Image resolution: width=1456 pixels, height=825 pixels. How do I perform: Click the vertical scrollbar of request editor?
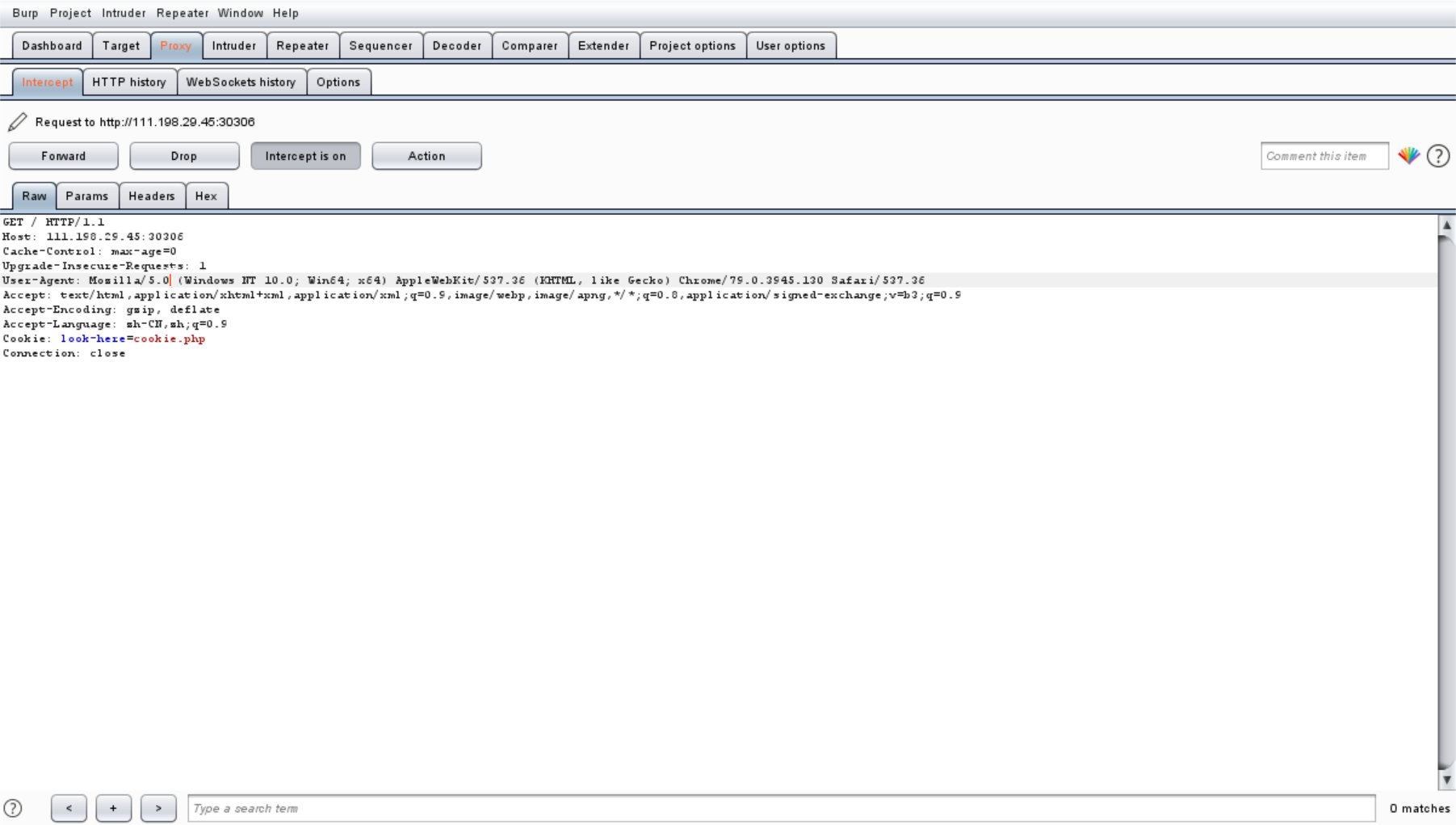coord(1446,501)
